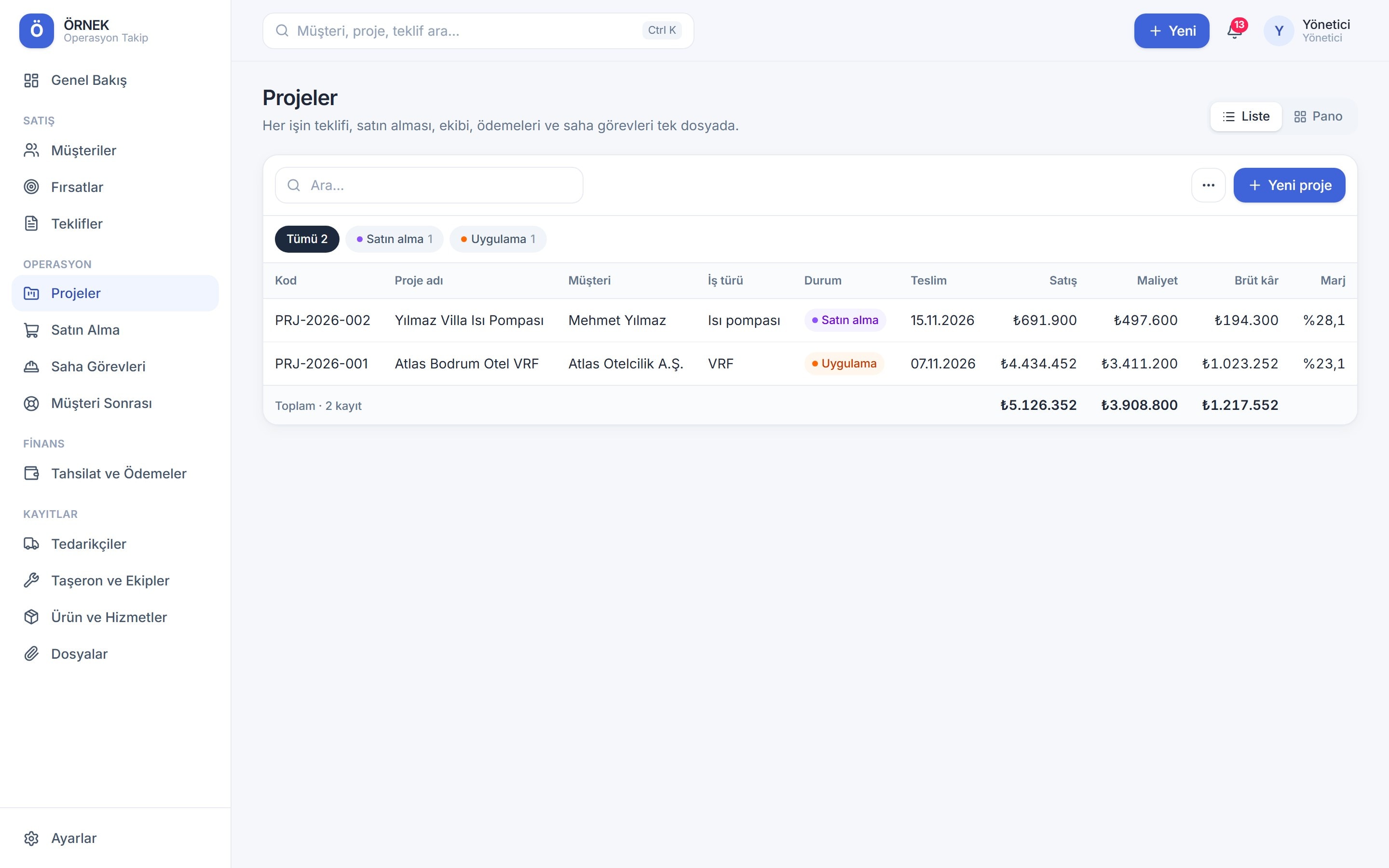Filter by Satın alma status chip
The width and height of the screenshot is (1389, 868).
(395, 239)
